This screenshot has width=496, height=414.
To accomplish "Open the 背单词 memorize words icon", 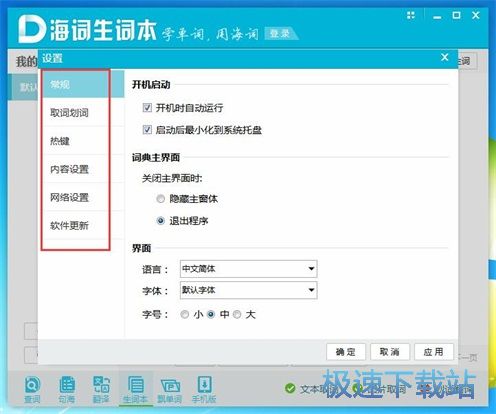I will click(170, 389).
